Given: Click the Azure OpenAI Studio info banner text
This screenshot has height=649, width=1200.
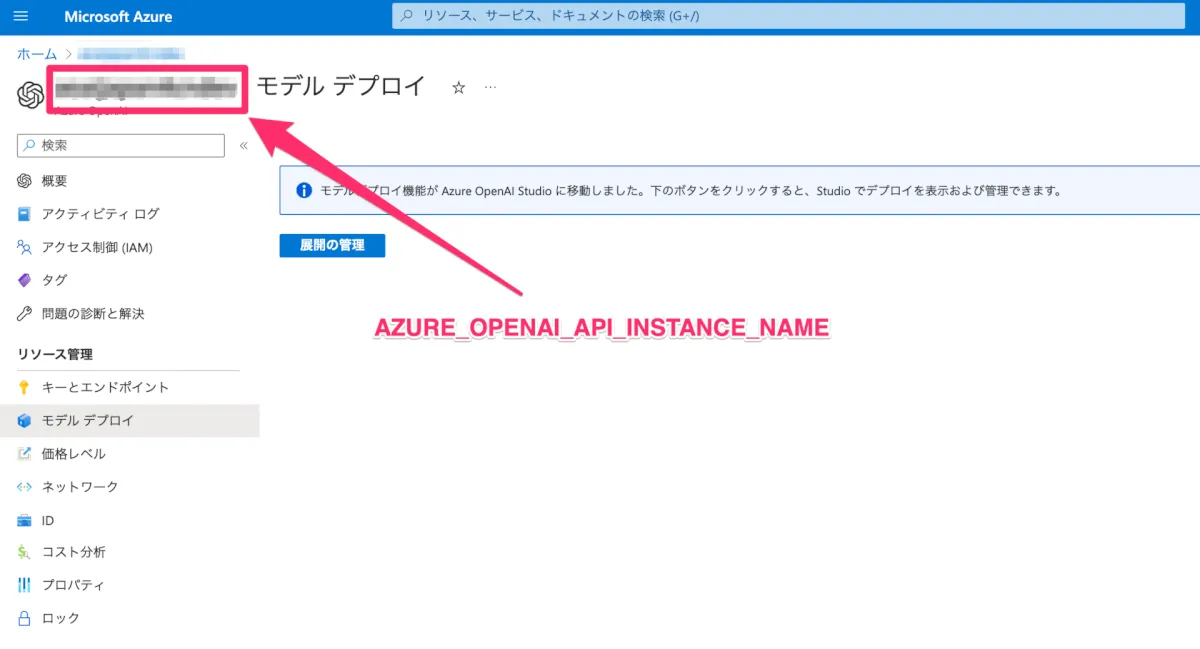Looking at the screenshot, I should tap(690, 190).
